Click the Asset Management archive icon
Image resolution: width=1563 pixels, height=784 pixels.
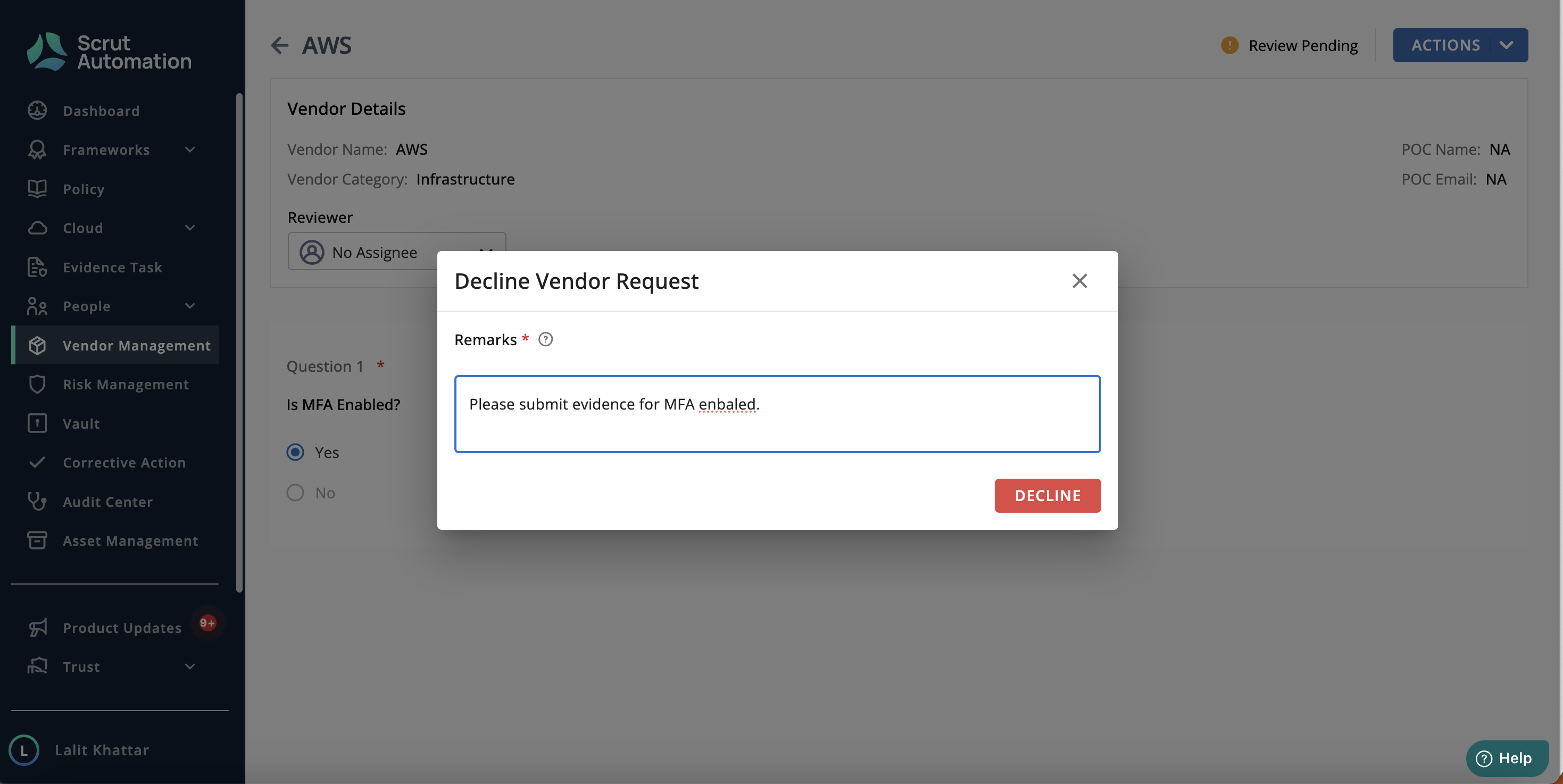click(37, 540)
